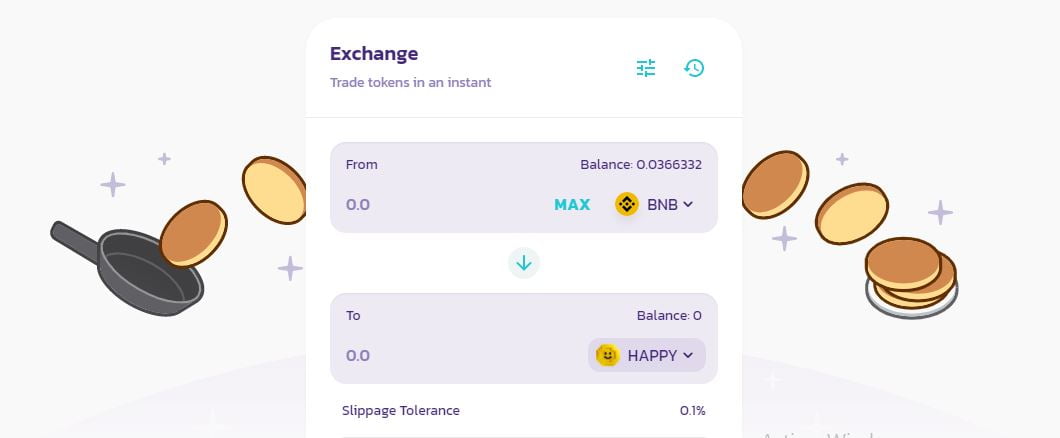Click 'Trade tokens in an instant' subtitle

click(410, 82)
